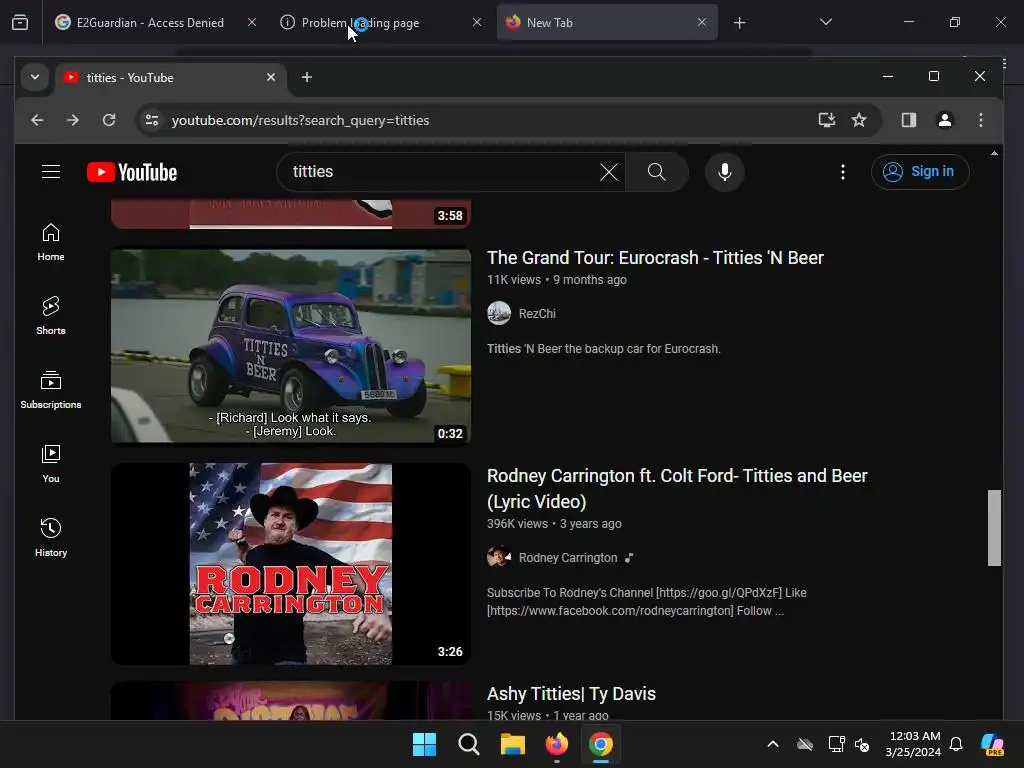Screen dimensions: 1024x768
Task: Toggle Chrome side panel
Action: pos(908,120)
